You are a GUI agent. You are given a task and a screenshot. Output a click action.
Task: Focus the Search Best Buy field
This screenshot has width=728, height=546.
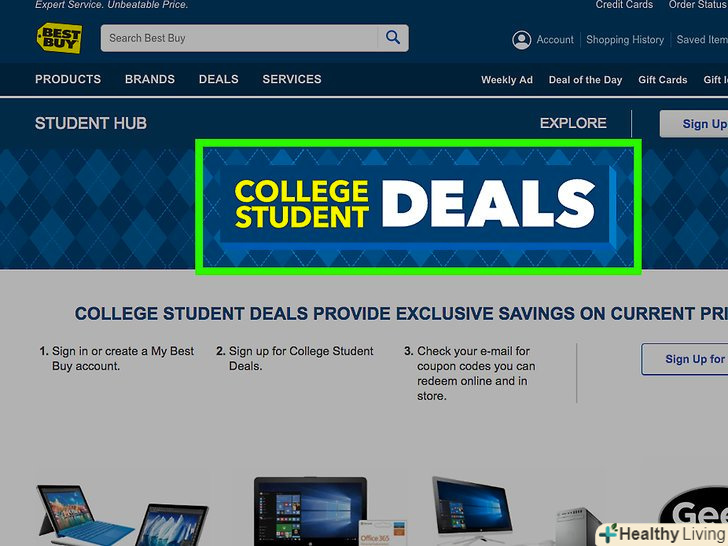pyautogui.click(x=239, y=38)
